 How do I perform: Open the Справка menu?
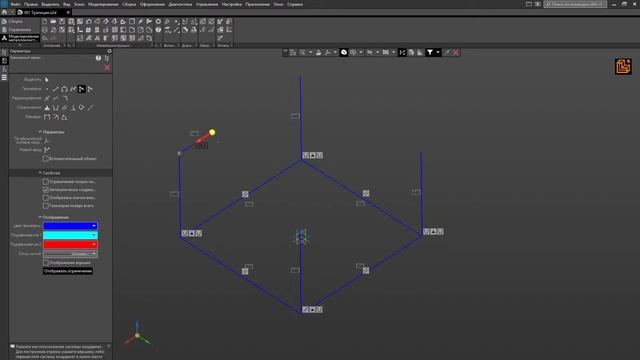point(295,4)
